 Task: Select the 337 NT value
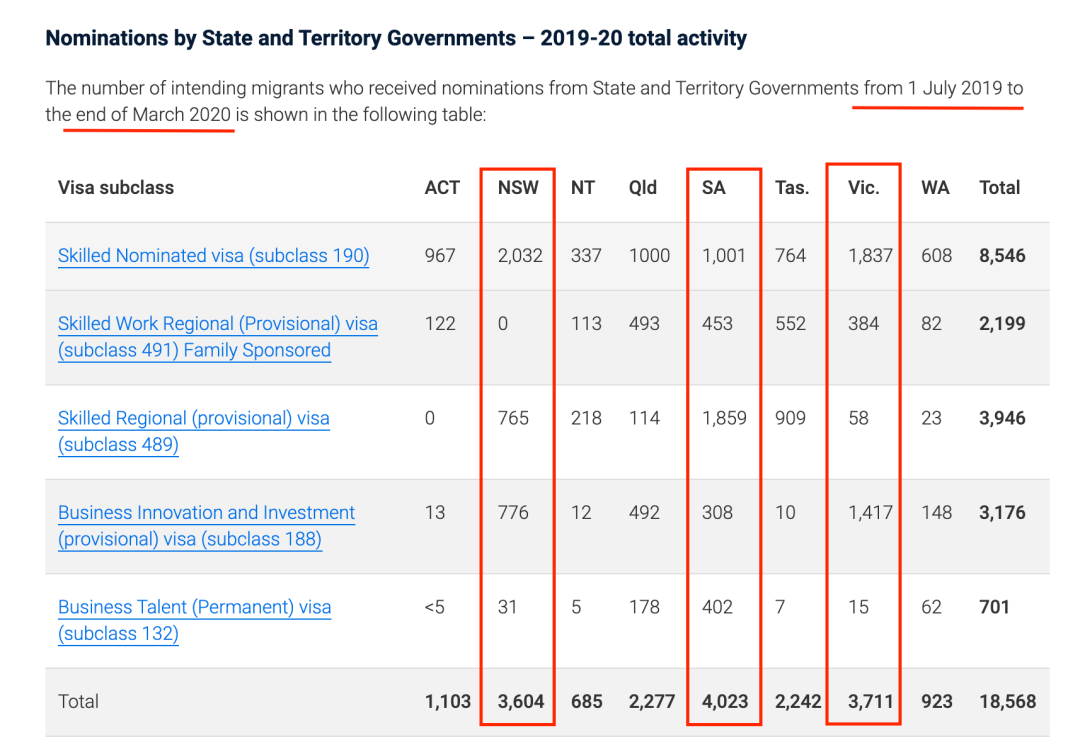click(586, 255)
